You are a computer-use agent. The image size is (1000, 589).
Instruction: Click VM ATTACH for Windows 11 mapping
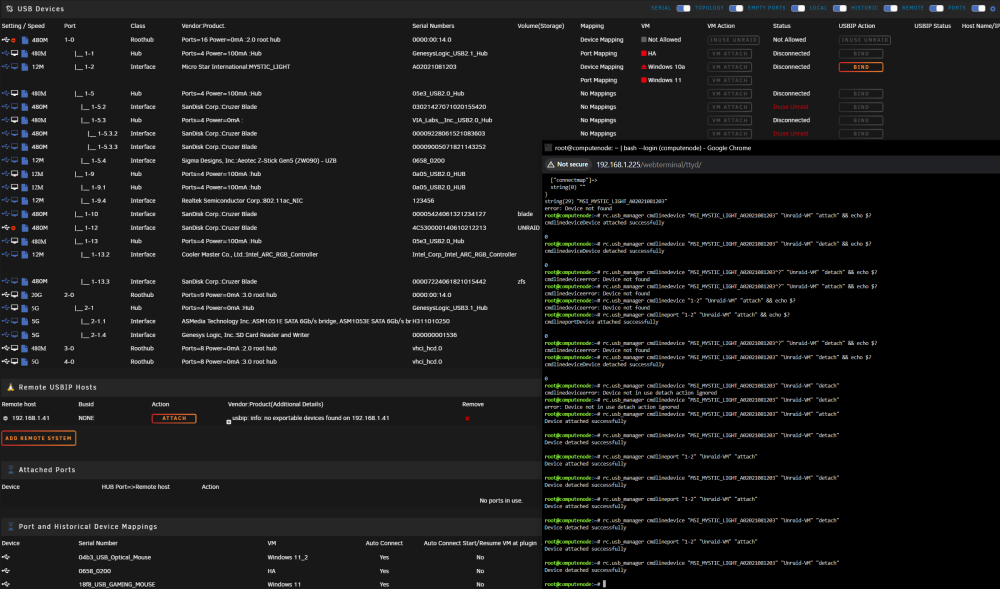click(x=730, y=80)
